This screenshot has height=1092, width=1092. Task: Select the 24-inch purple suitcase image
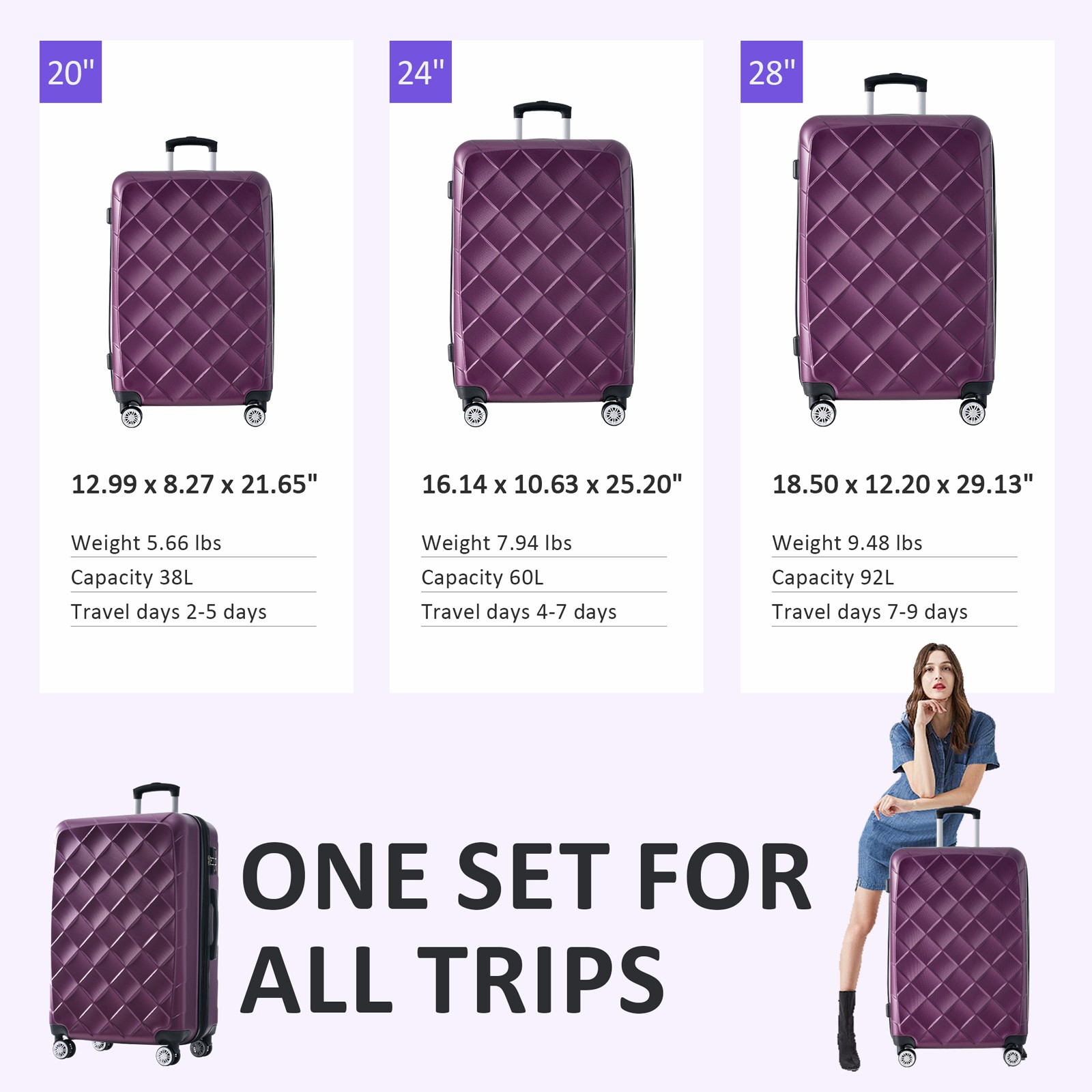tap(541, 264)
